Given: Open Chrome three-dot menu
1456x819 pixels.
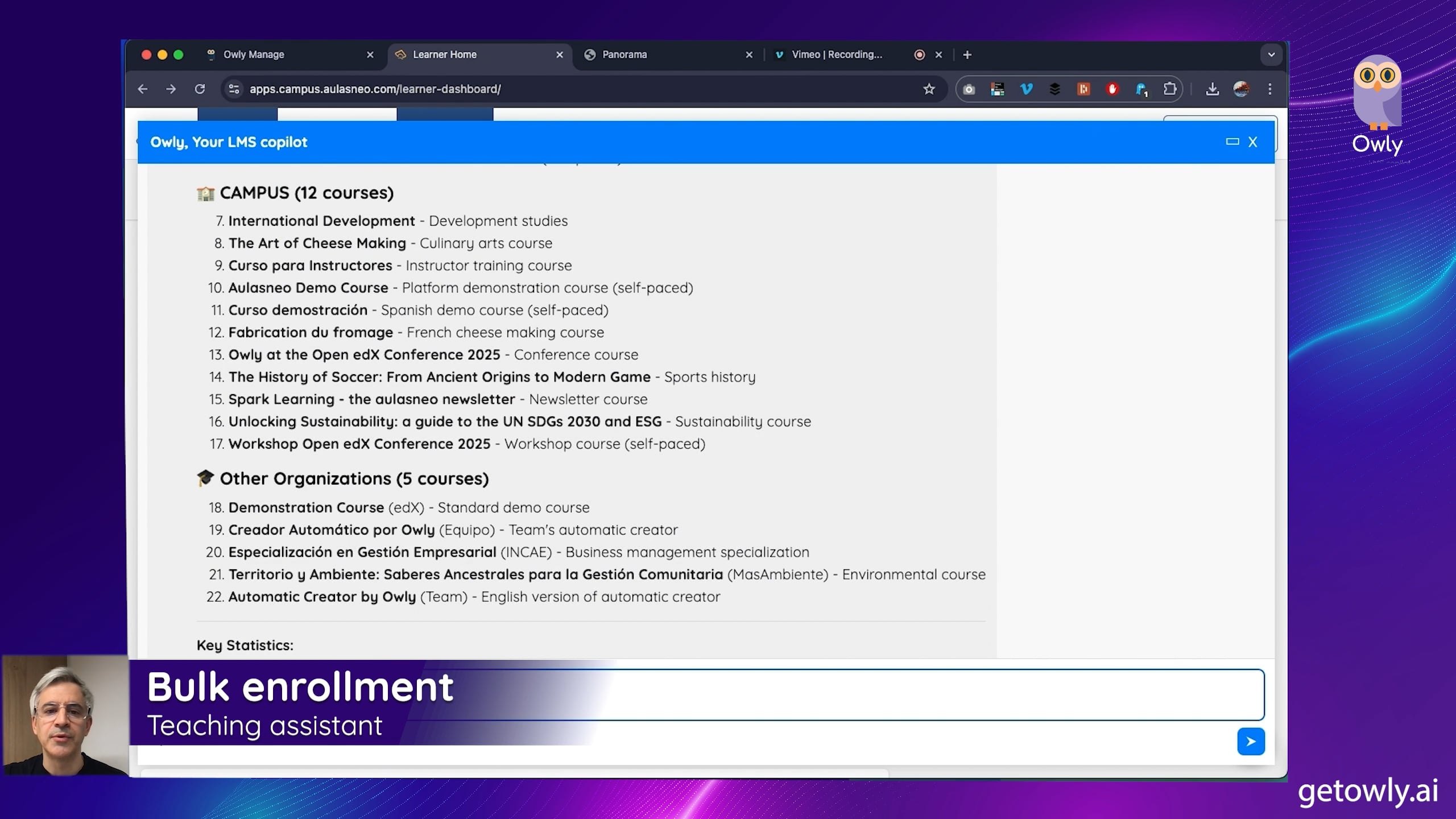Looking at the screenshot, I should 1269,89.
